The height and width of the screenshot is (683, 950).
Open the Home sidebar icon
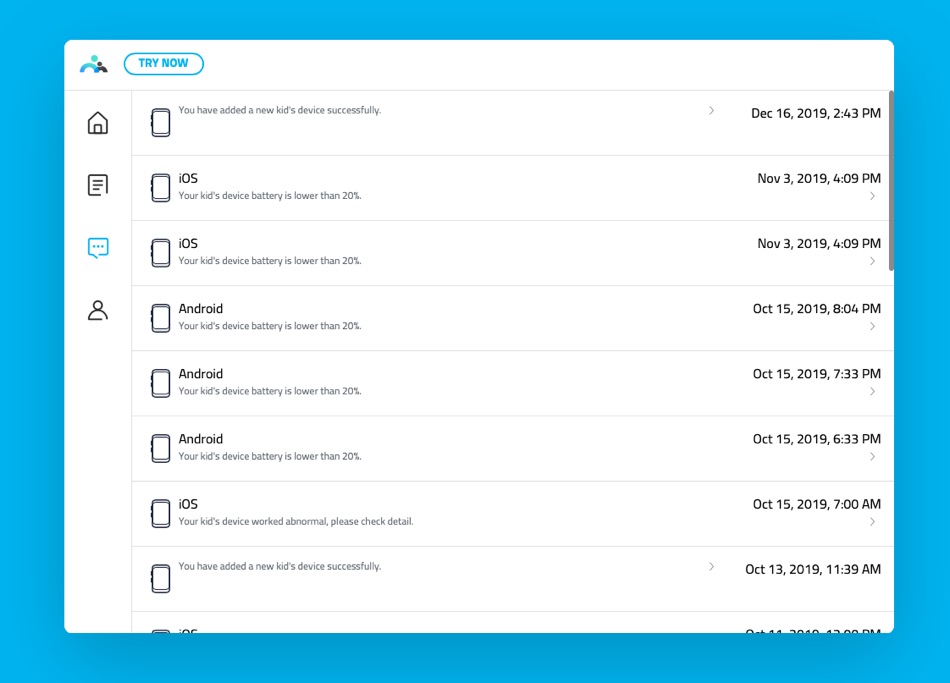pyautogui.click(x=98, y=123)
